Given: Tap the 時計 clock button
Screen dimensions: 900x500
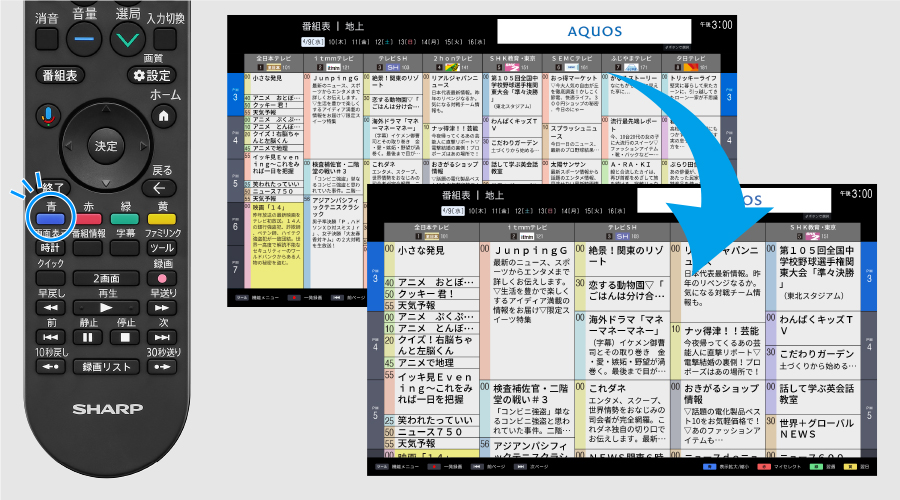Looking at the screenshot, I should 51,248.
